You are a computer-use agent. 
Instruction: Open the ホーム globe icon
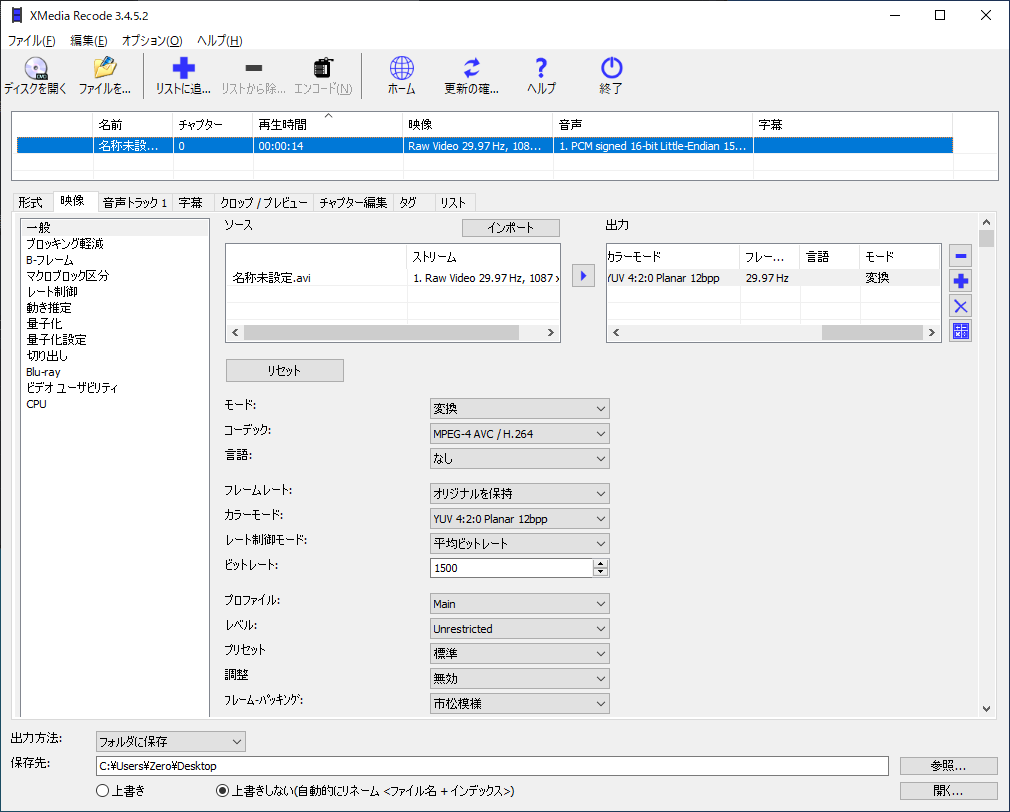pos(401,68)
